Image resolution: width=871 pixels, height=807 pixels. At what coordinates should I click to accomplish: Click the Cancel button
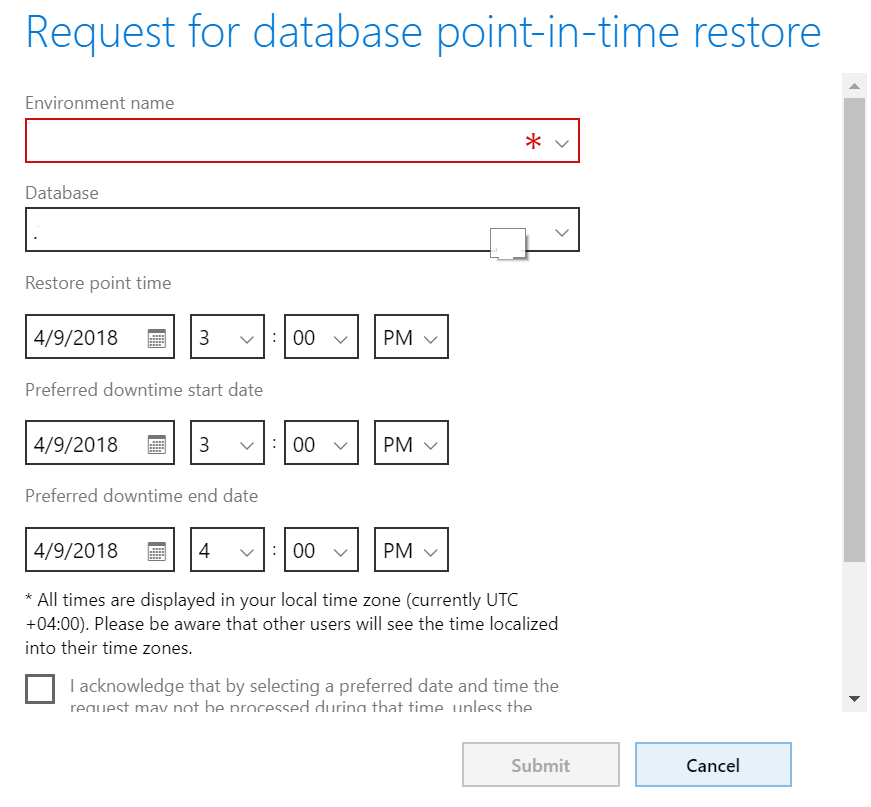pos(713,765)
